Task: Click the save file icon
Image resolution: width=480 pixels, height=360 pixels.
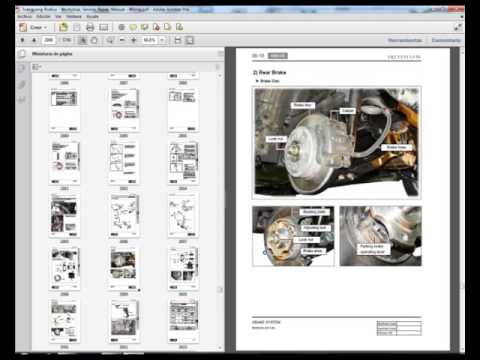Action: [x=77, y=27]
